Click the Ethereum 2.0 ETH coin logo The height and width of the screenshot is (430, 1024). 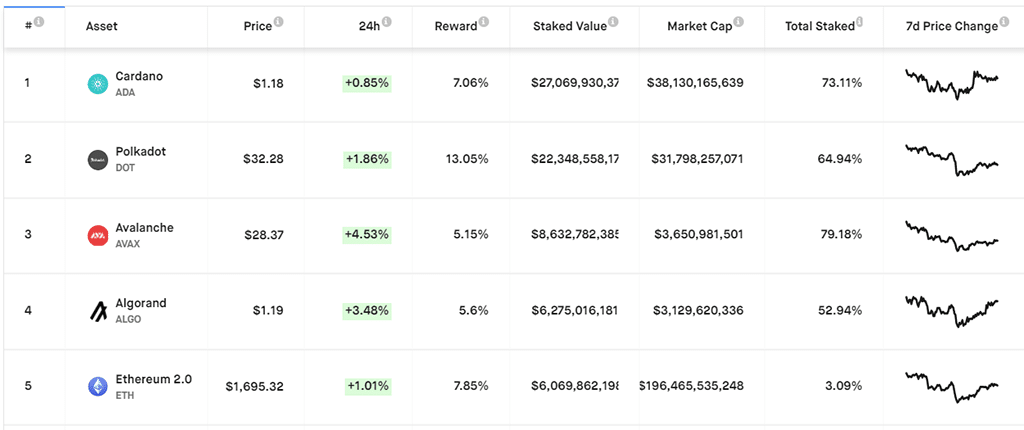point(98,387)
